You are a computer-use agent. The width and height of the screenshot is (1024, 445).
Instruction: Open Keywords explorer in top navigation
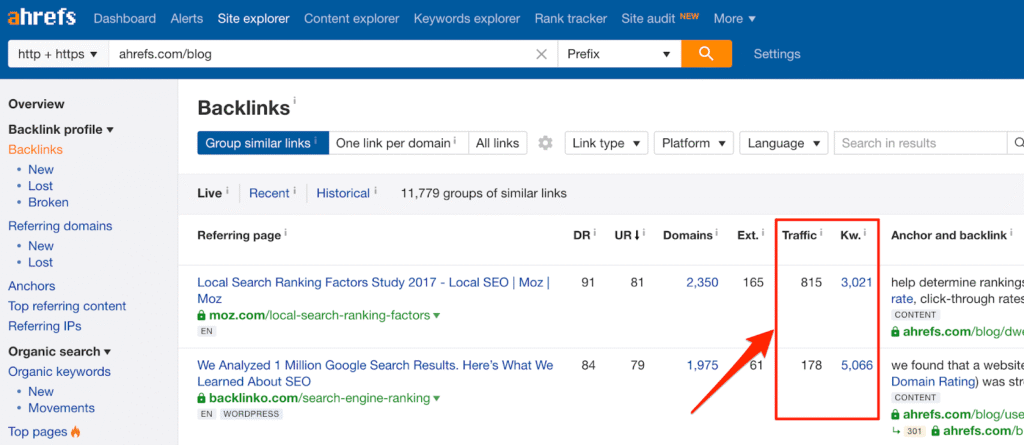click(469, 18)
